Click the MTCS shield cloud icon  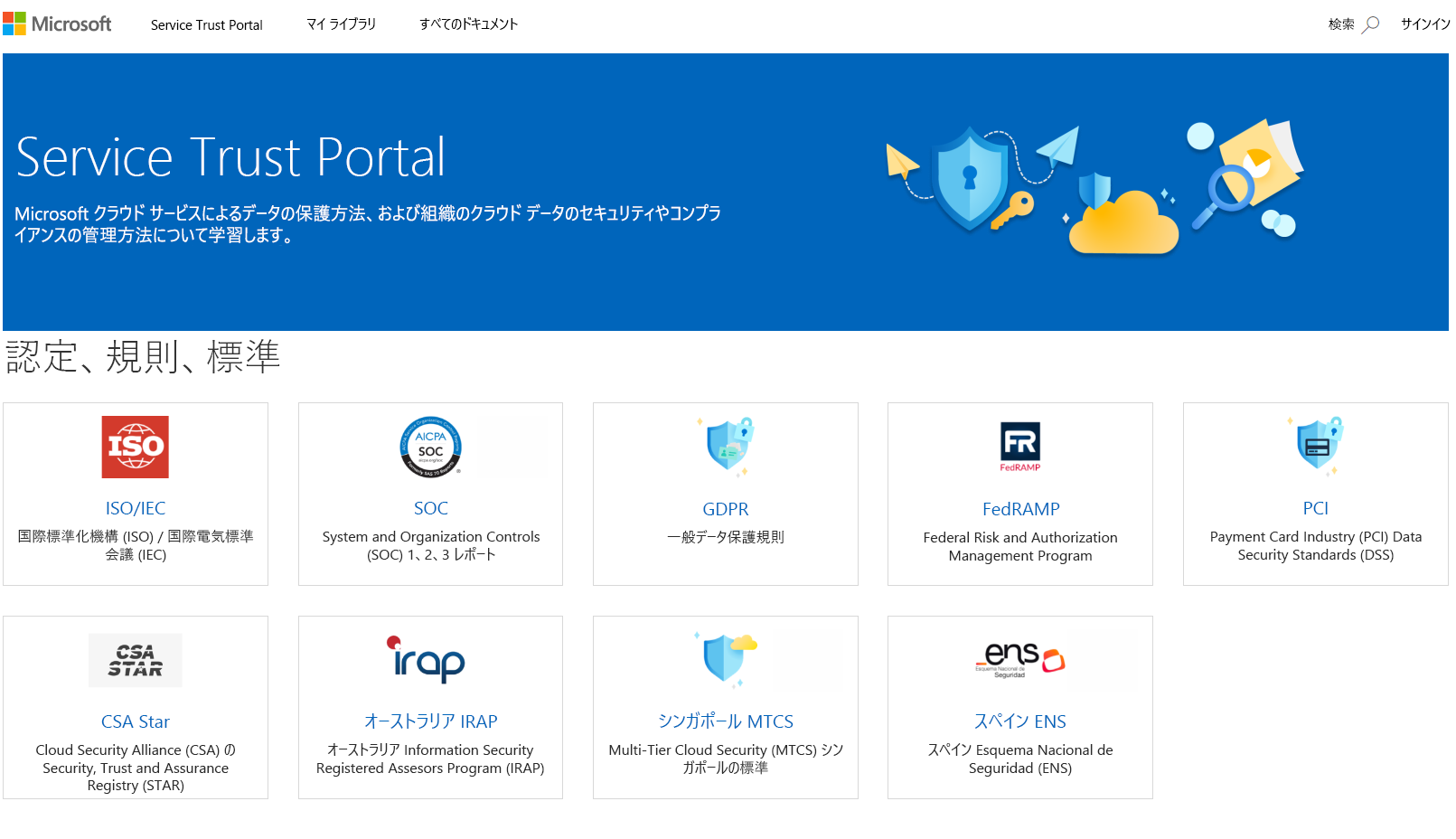click(726, 659)
